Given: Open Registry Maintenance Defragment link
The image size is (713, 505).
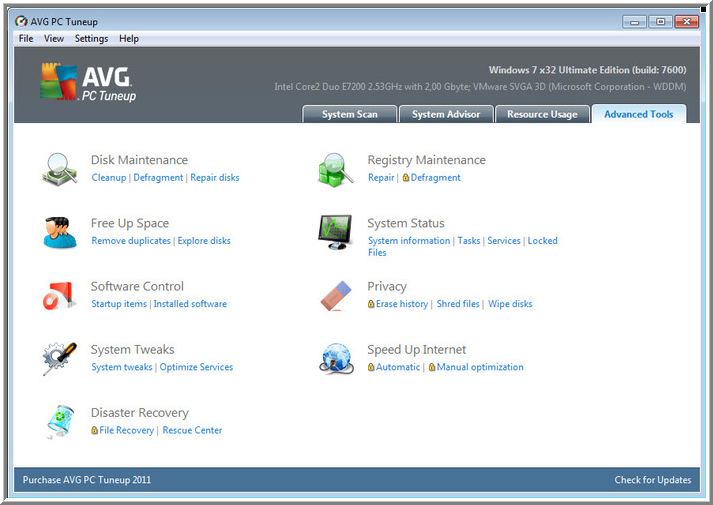Looking at the screenshot, I should (x=436, y=178).
